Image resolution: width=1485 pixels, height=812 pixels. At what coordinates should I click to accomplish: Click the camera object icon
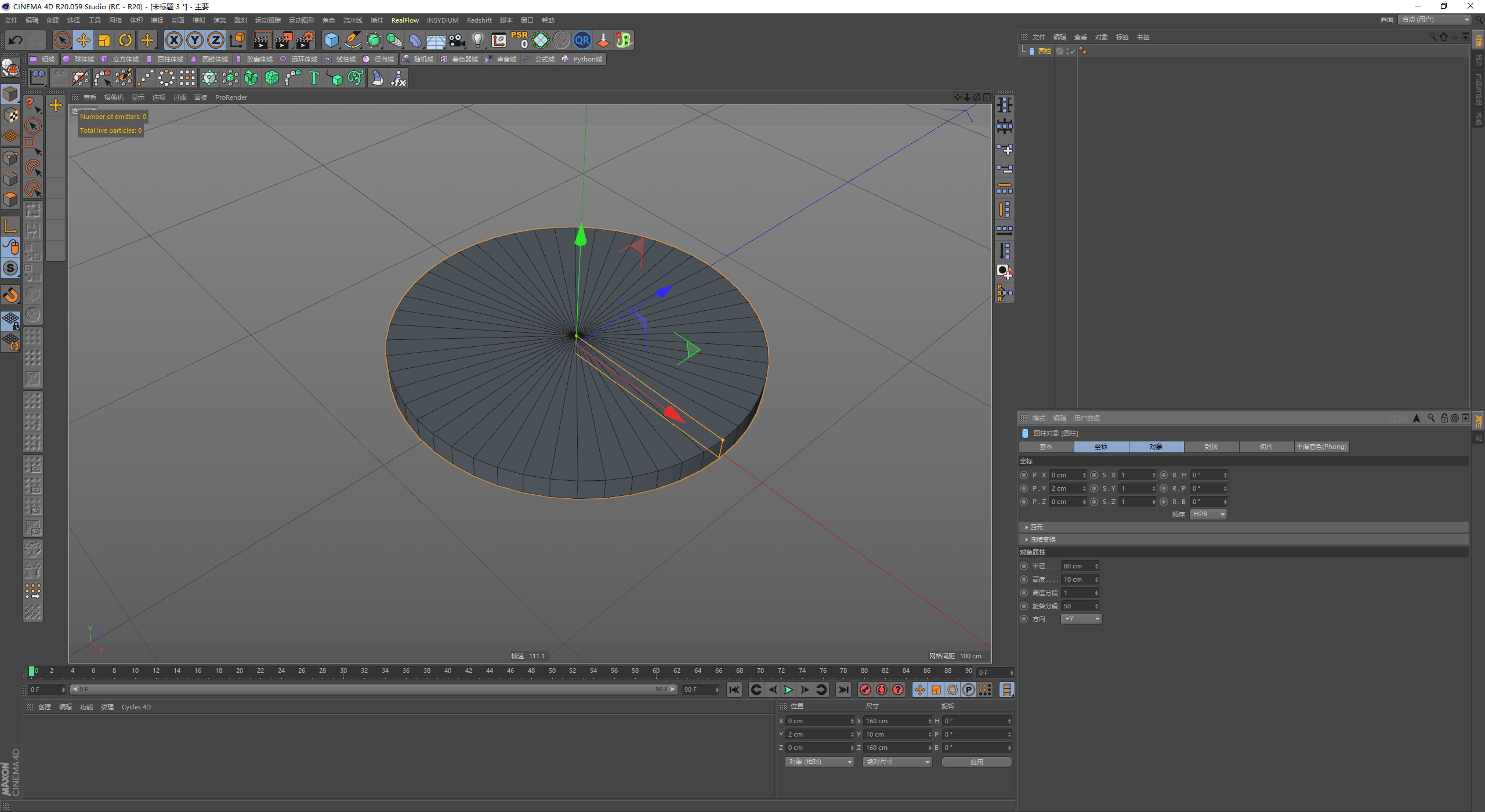point(457,40)
